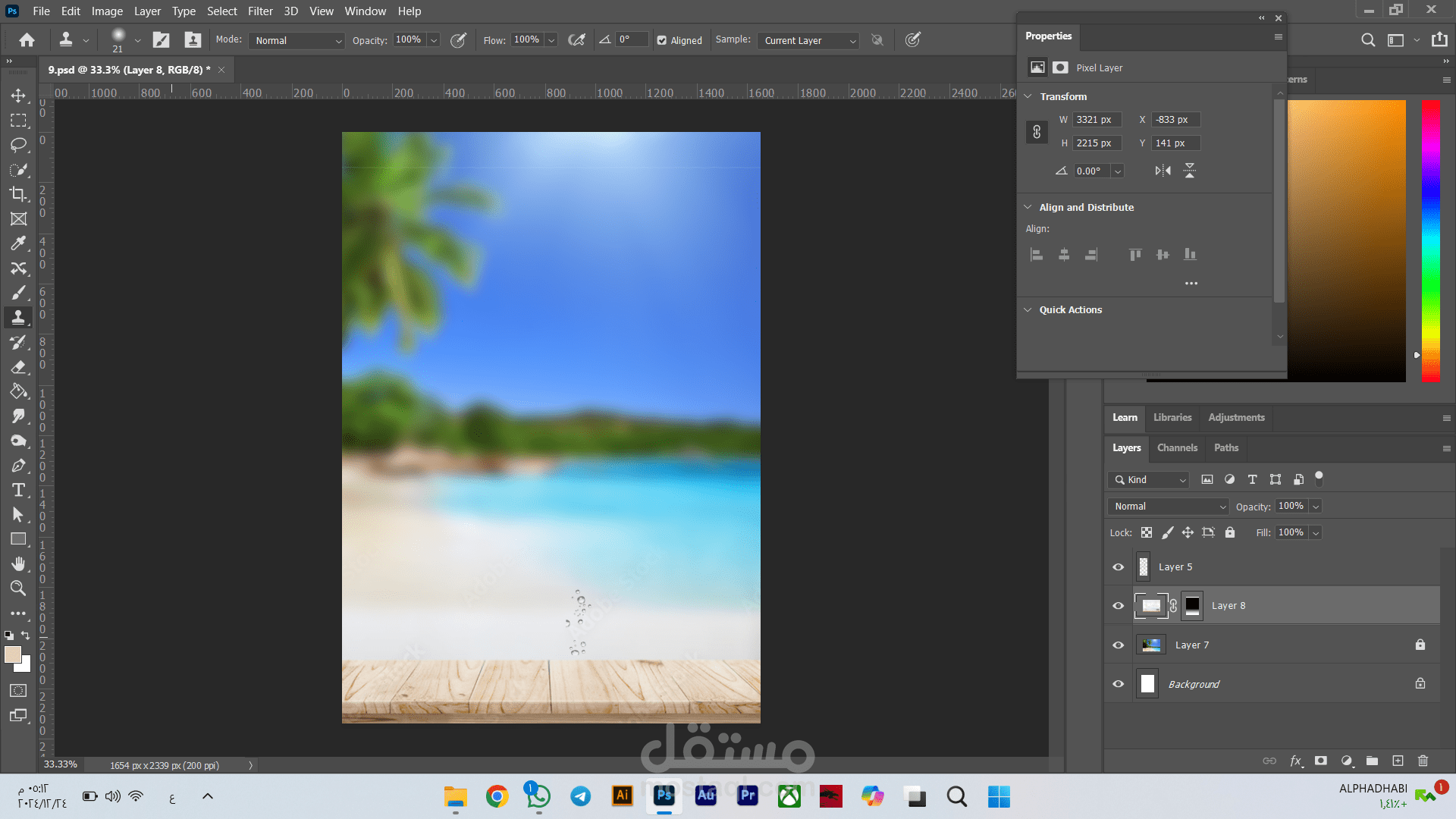Select the Rectangular Marquee tool
This screenshot has height=819, width=1456.
click(18, 121)
